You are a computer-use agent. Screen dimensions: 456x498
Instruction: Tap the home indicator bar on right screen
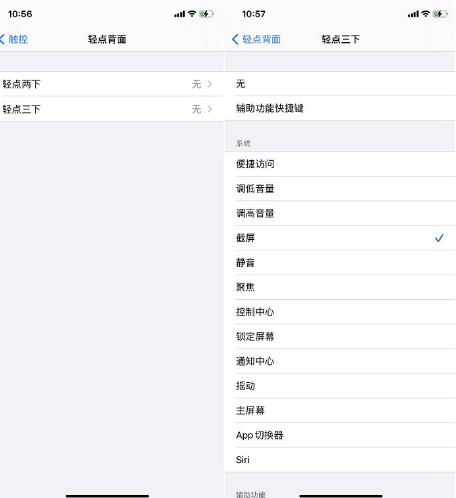341,496
